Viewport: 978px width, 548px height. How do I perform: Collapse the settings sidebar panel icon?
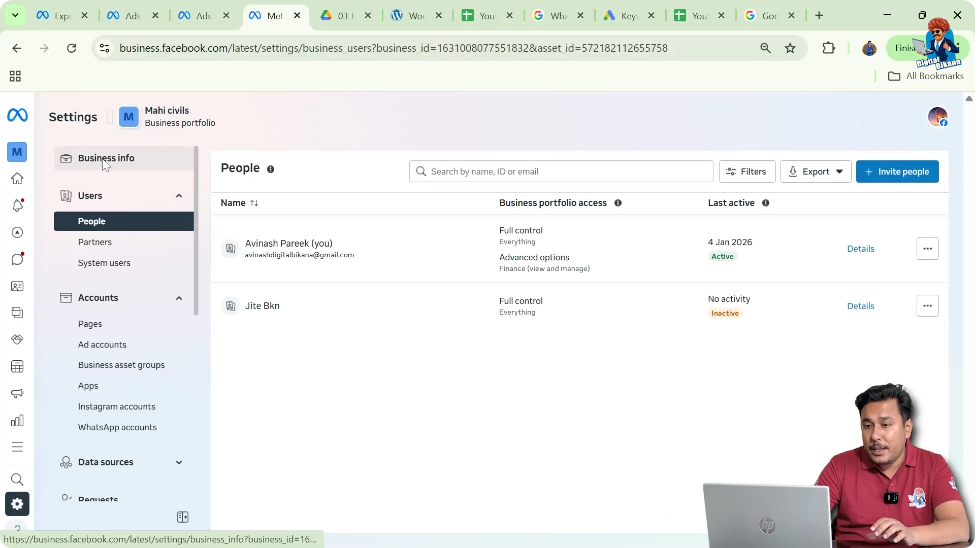point(183,517)
